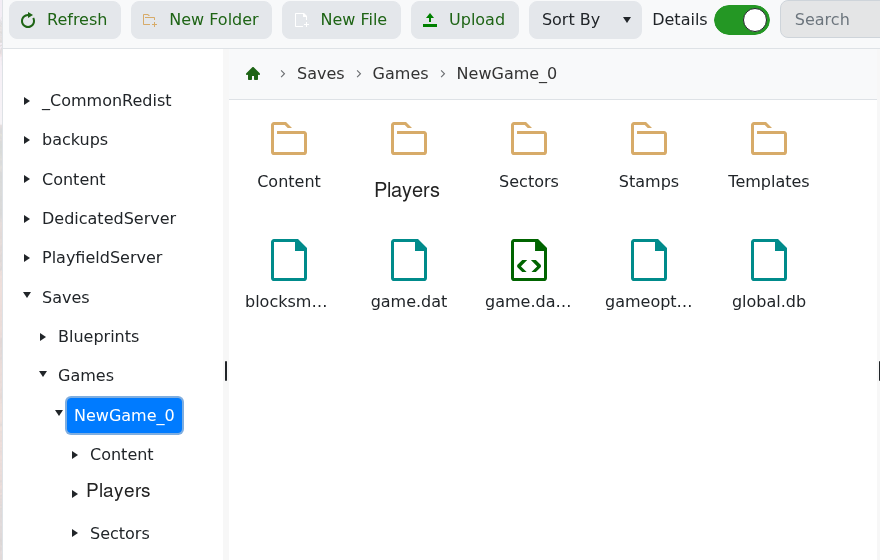Image resolution: width=880 pixels, height=560 pixels.
Task: Click the Stamps folder name text
Action: point(649,181)
